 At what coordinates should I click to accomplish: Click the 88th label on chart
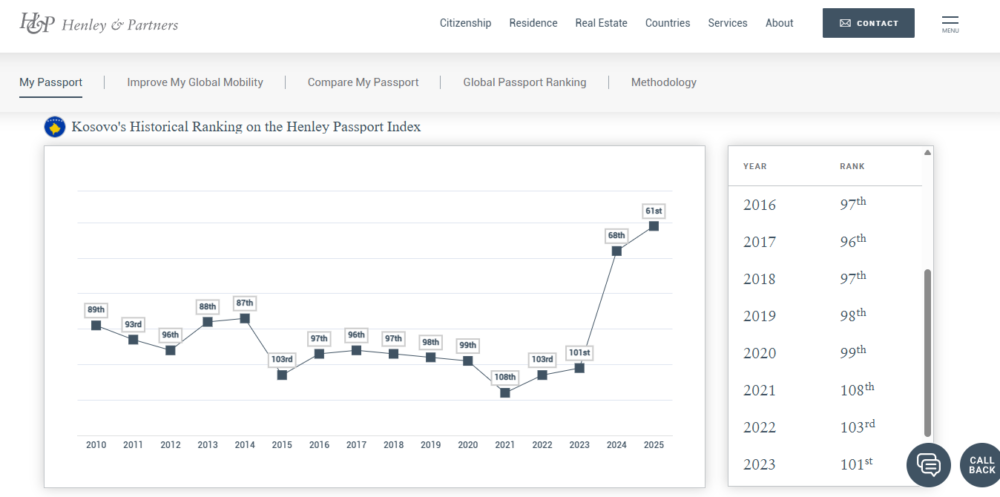tap(207, 307)
